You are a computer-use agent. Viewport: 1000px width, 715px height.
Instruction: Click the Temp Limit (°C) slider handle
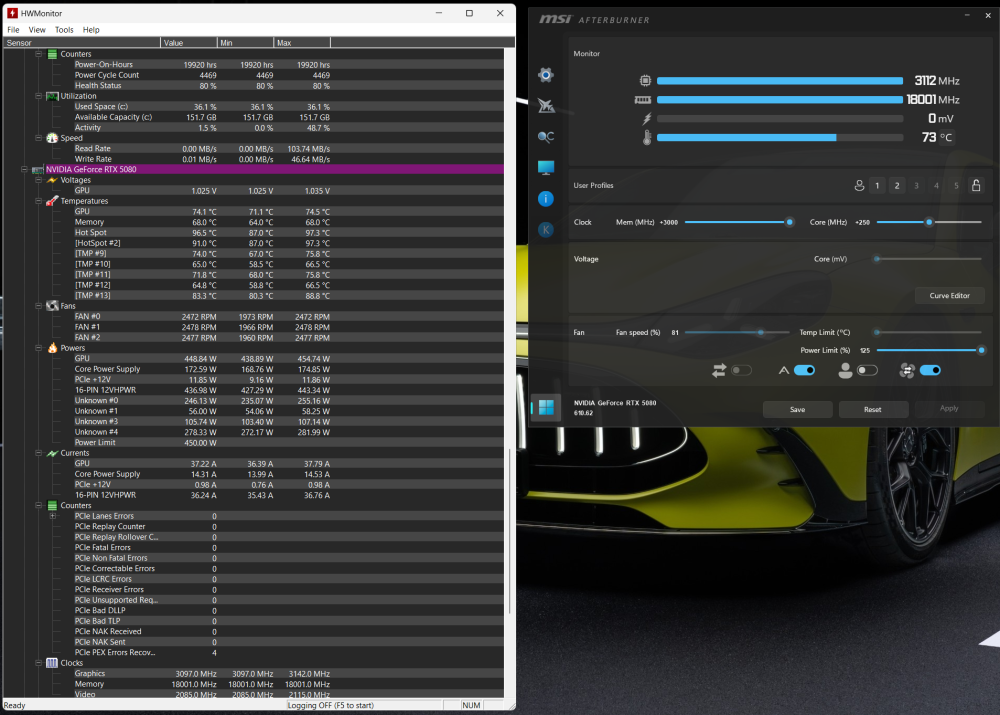point(877,332)
